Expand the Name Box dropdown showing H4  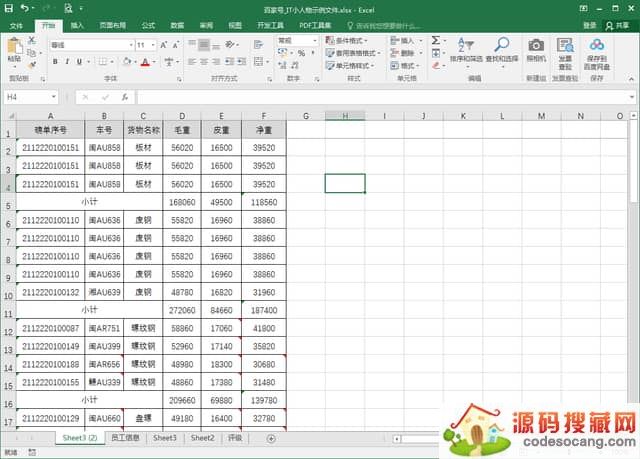point(54,97)
